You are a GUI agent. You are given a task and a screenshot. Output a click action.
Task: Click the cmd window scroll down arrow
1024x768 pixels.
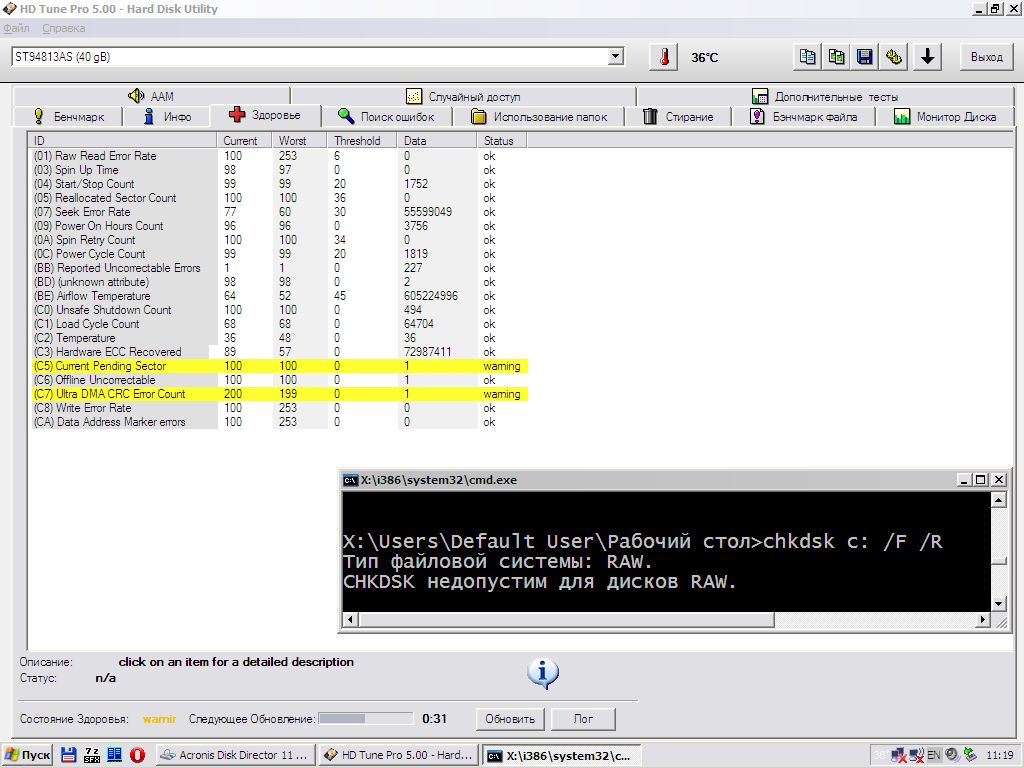[x=999, y=604]
